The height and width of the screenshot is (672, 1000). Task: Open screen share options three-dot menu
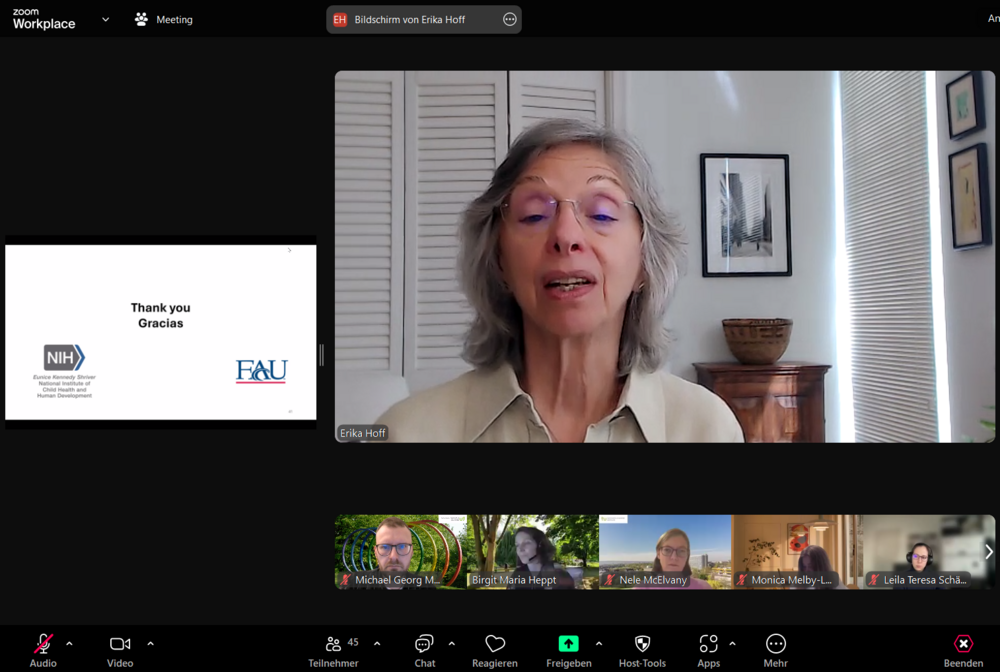tap(510, 19)
